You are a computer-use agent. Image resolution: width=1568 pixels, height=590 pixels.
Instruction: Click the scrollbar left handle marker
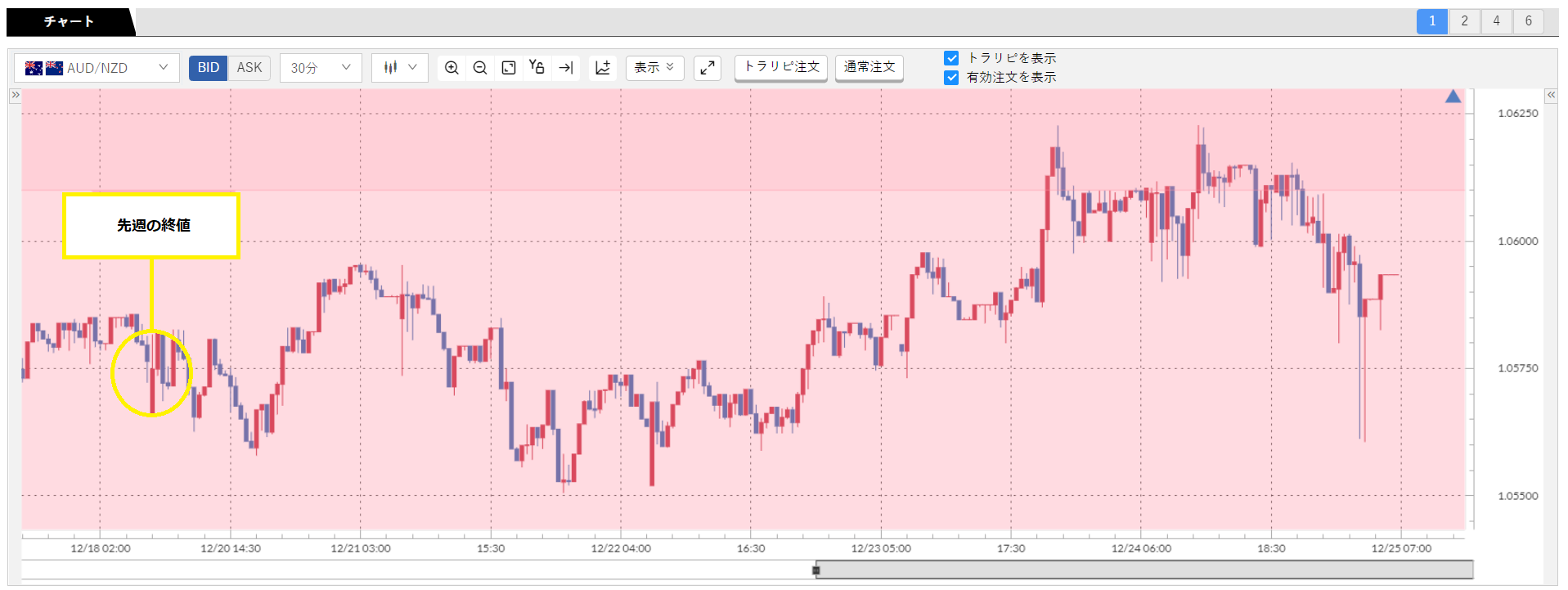point(815,570)
